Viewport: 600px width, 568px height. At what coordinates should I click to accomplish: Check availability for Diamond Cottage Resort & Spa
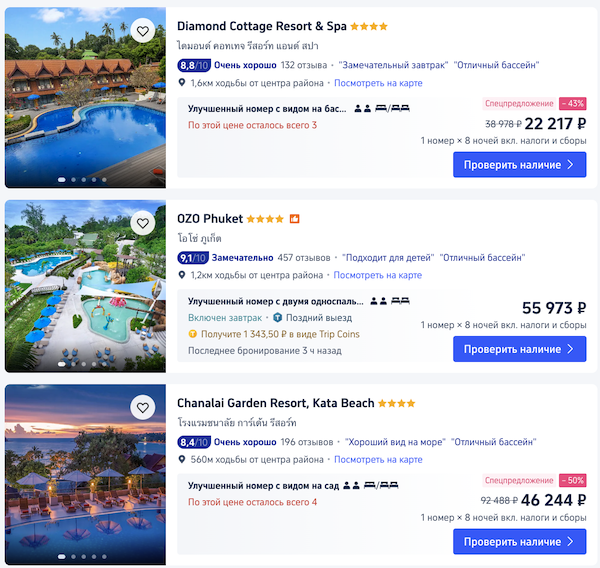[519, 165]
